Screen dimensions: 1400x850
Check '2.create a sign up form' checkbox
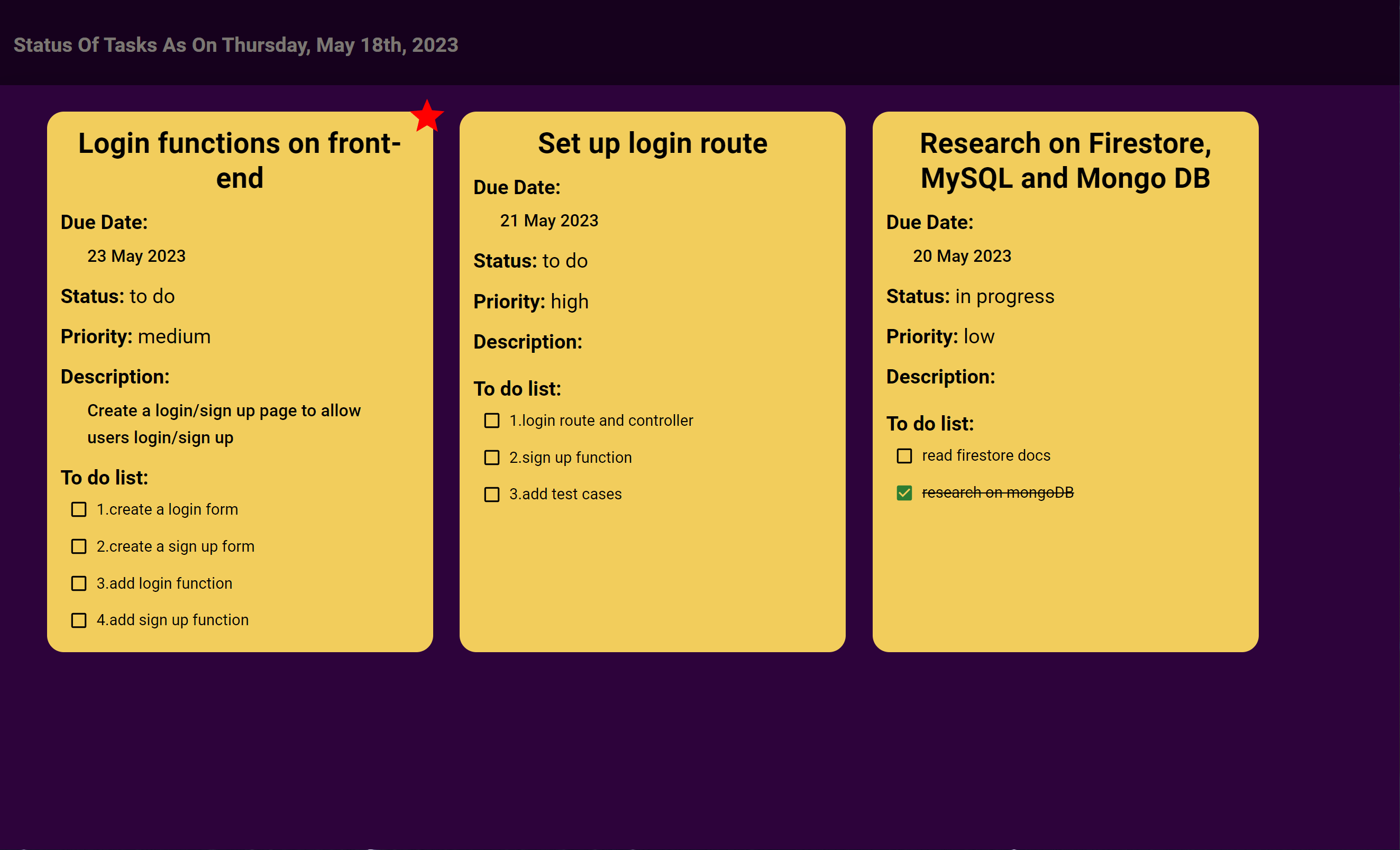coord(79,546)
